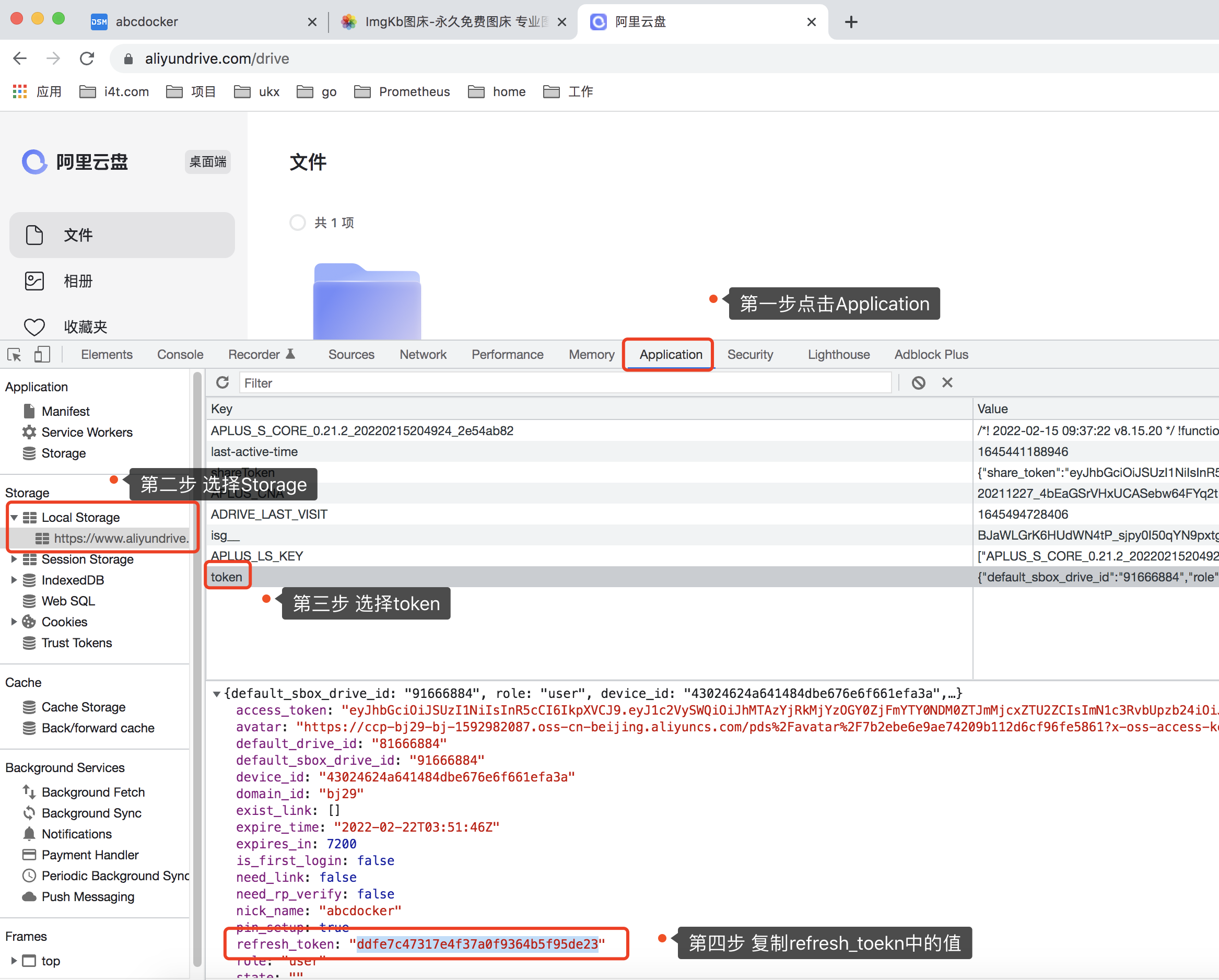Select the Application tab
Image resolution: width=1219 pixels, height=980 pixels.
click(x=671, y=355)
